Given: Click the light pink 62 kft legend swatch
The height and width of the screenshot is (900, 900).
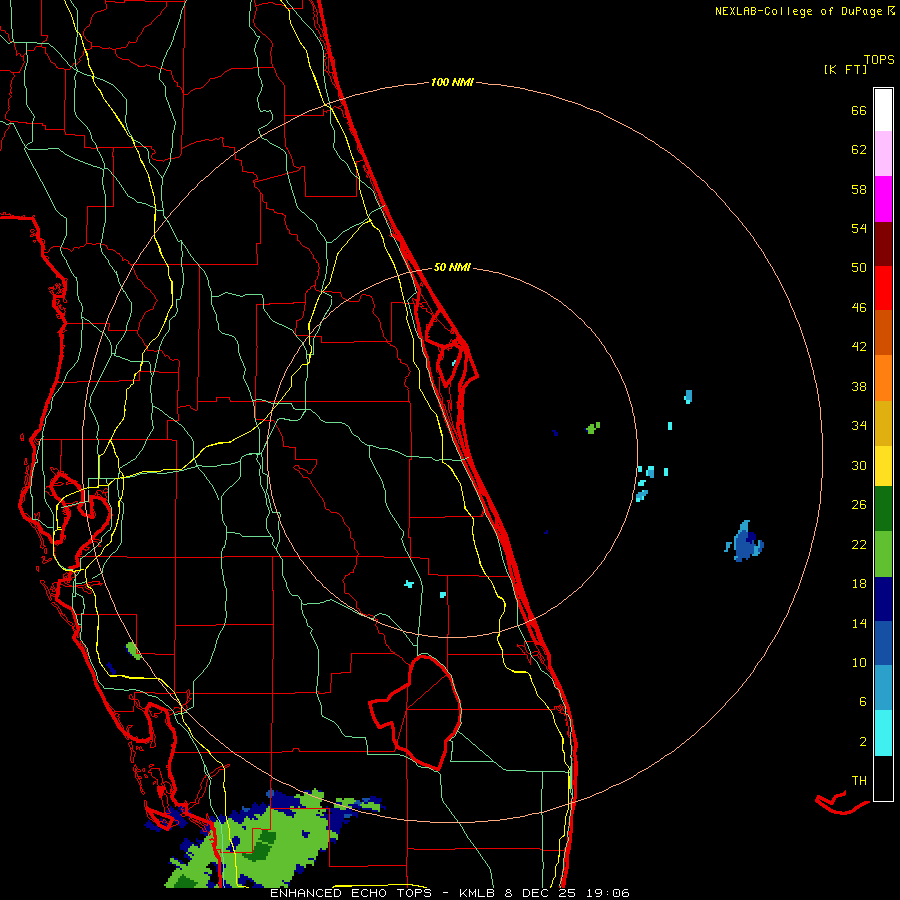Looking at the screenshot, I should click(883, 153).
